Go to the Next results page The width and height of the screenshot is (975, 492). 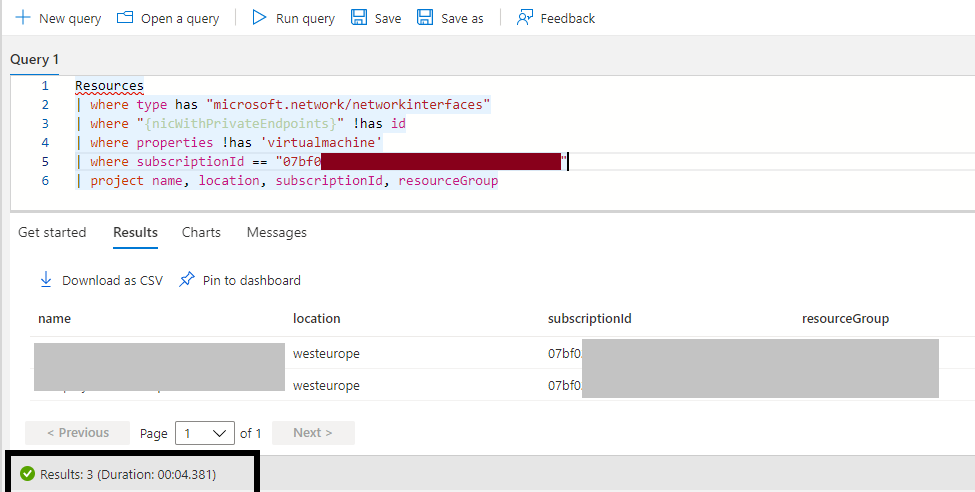pos(312,433)
